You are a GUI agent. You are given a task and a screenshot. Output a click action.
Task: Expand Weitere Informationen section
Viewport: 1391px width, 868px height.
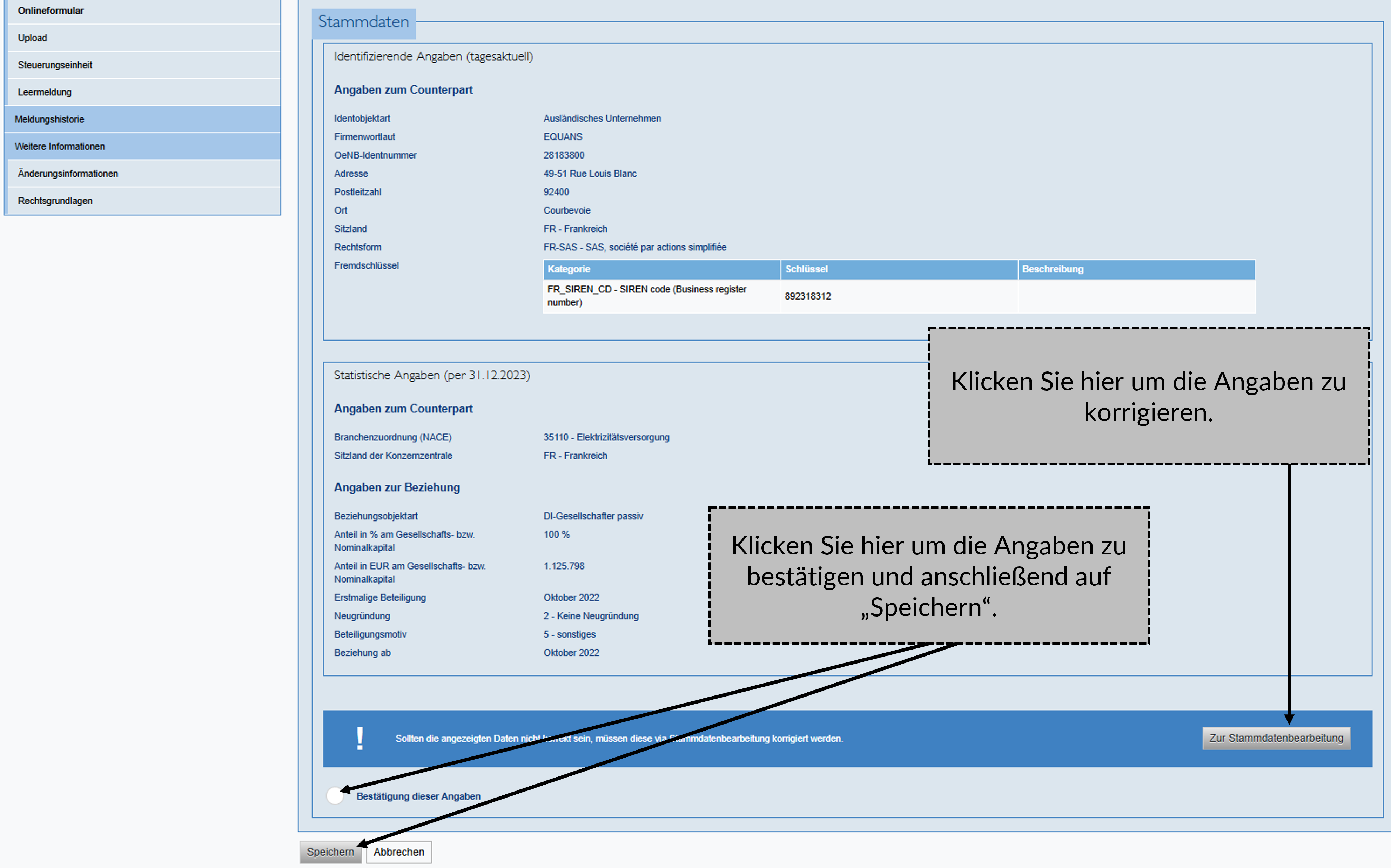point(60,146)
